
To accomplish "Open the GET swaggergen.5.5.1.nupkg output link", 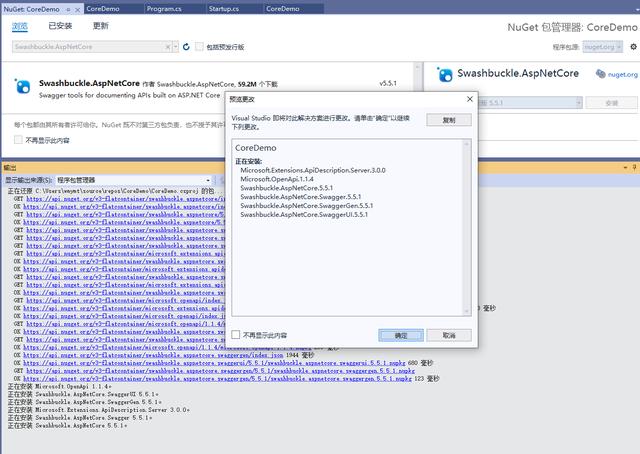I will (x=220, y=371).
